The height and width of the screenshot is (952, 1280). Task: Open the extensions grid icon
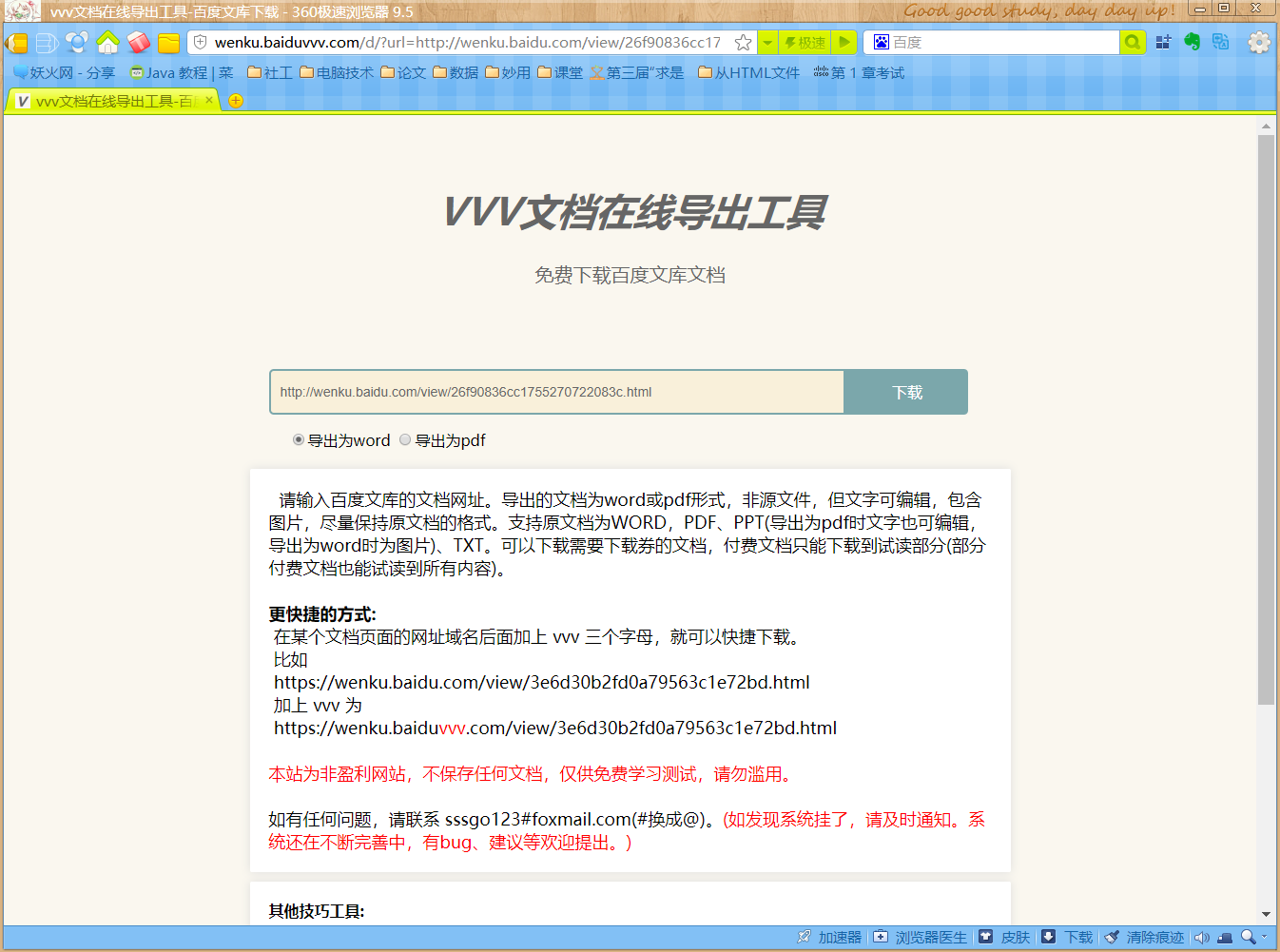[1163, 42]
